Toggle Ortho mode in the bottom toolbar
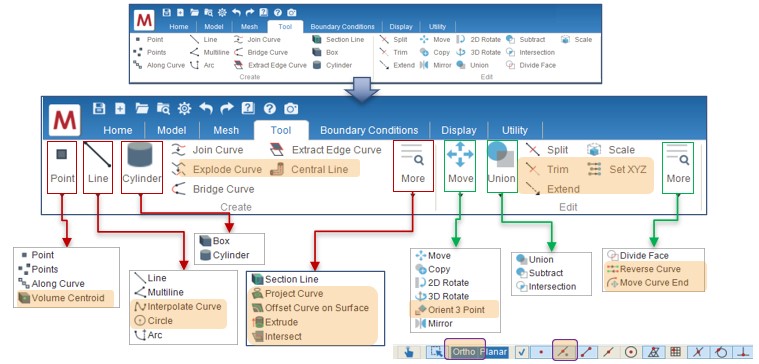 tap(465, 352)
